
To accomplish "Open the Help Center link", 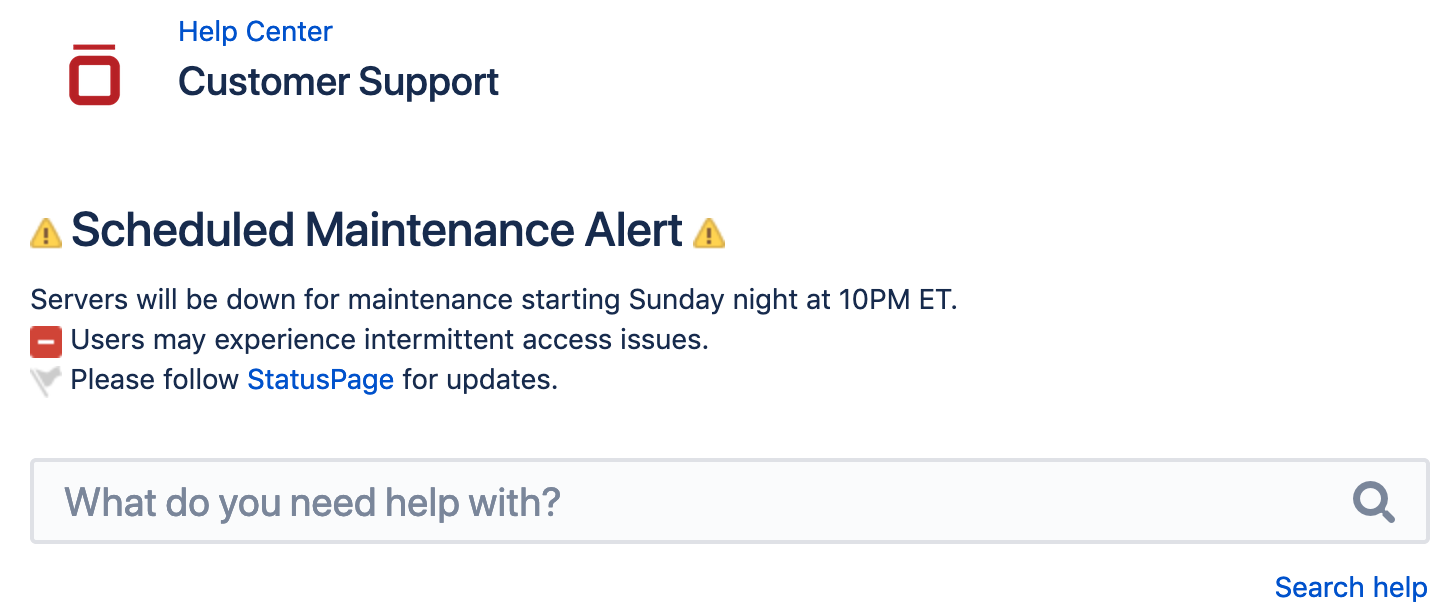I will coord(255,32).
